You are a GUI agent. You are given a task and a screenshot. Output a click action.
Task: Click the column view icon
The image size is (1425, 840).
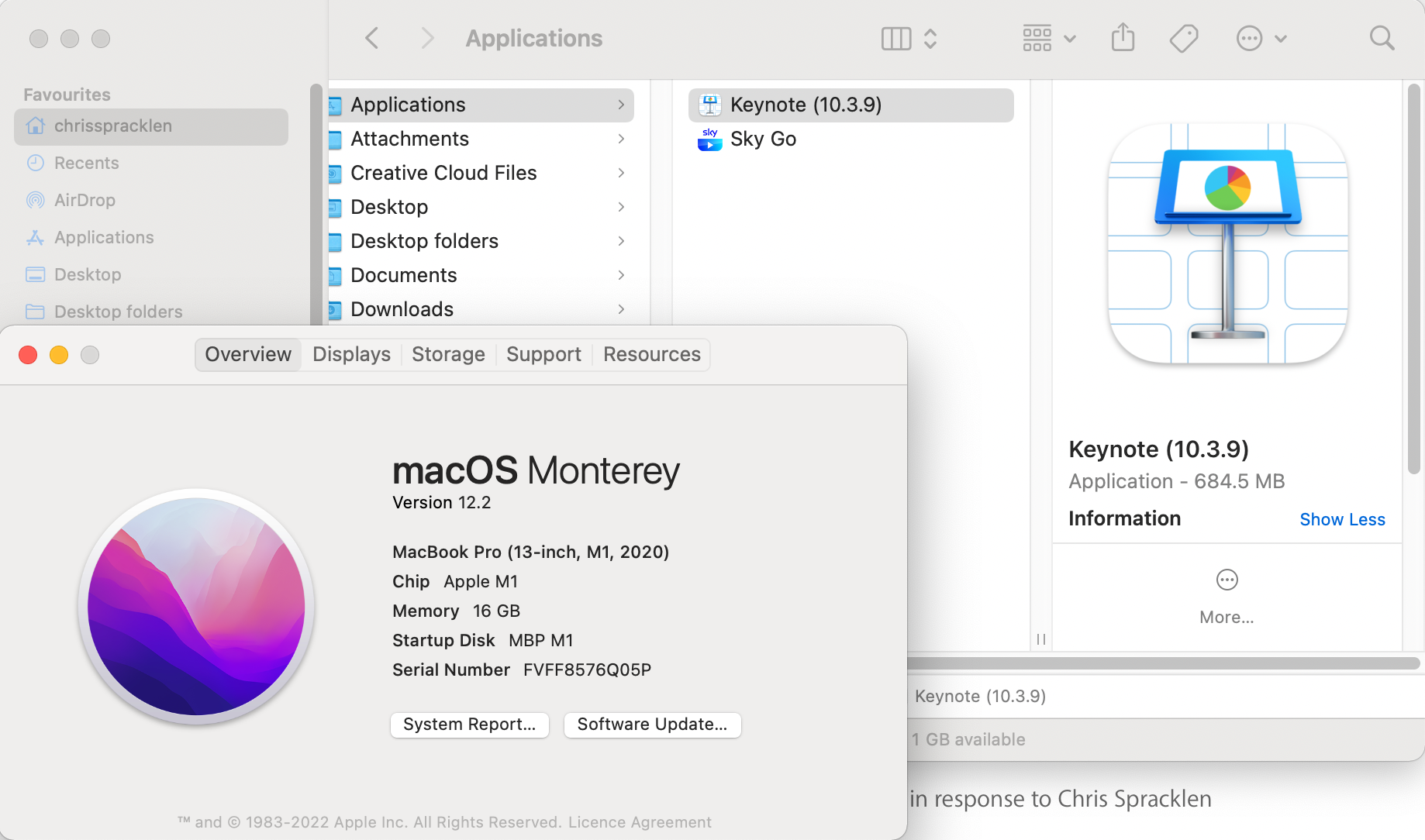coord(896,38)
